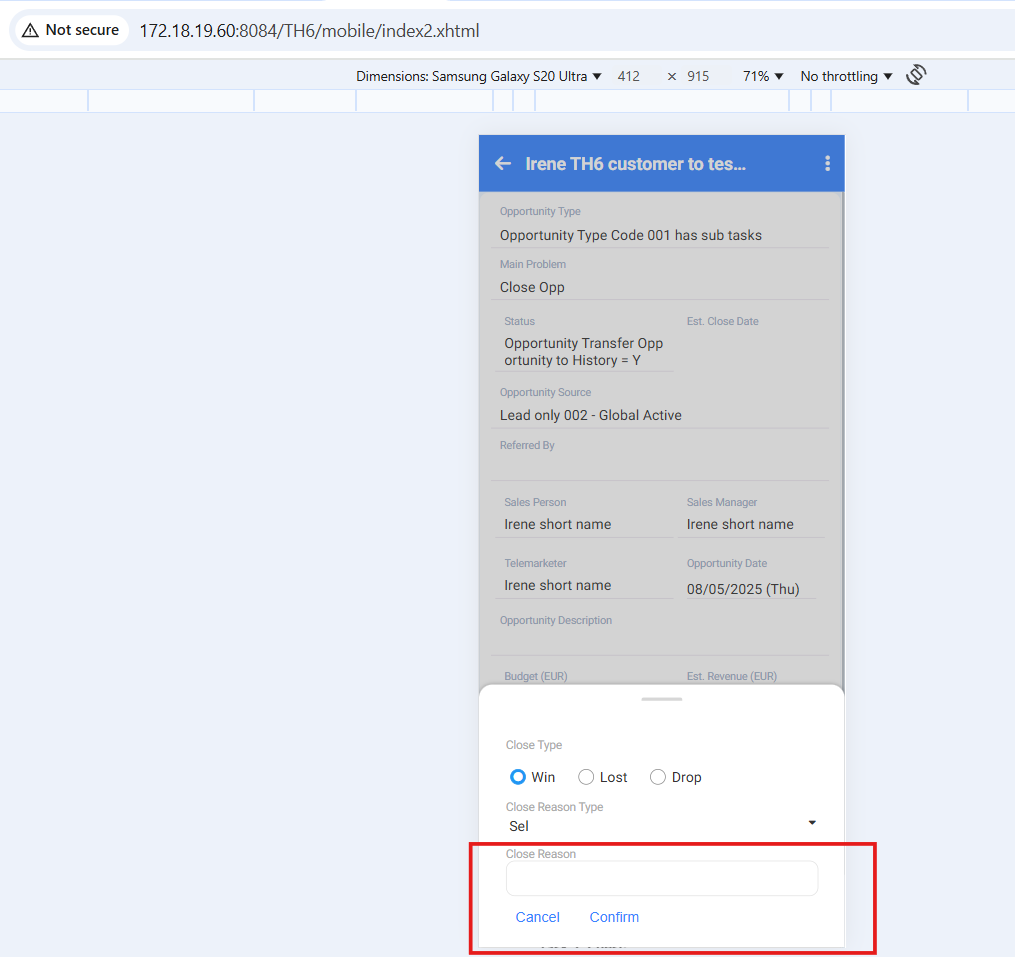
Task: Go back using the header arrow
Action: coord(503,164)
